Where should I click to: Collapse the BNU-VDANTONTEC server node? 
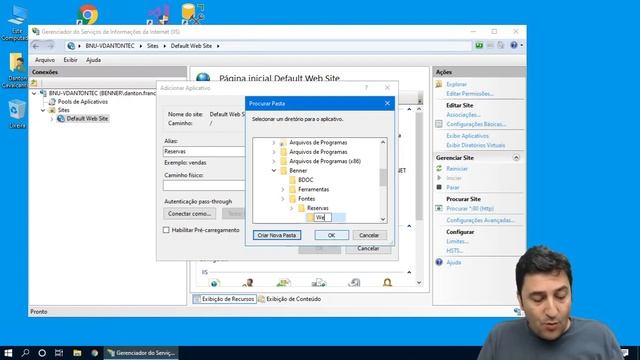pos(34,93)
